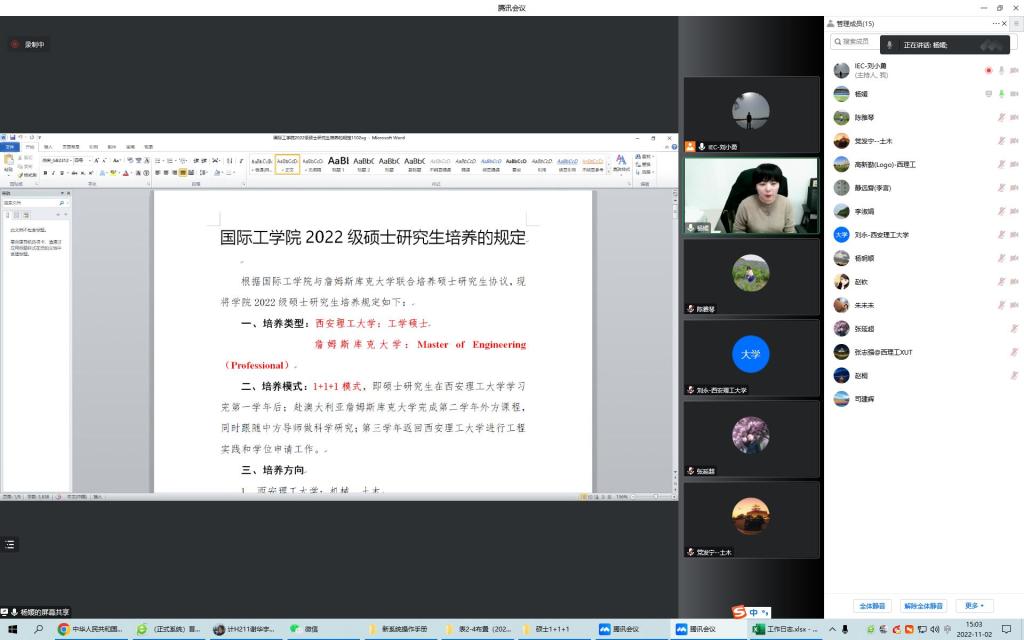Open WeChat 微信 from the taskbar

(x=304, y=629)
